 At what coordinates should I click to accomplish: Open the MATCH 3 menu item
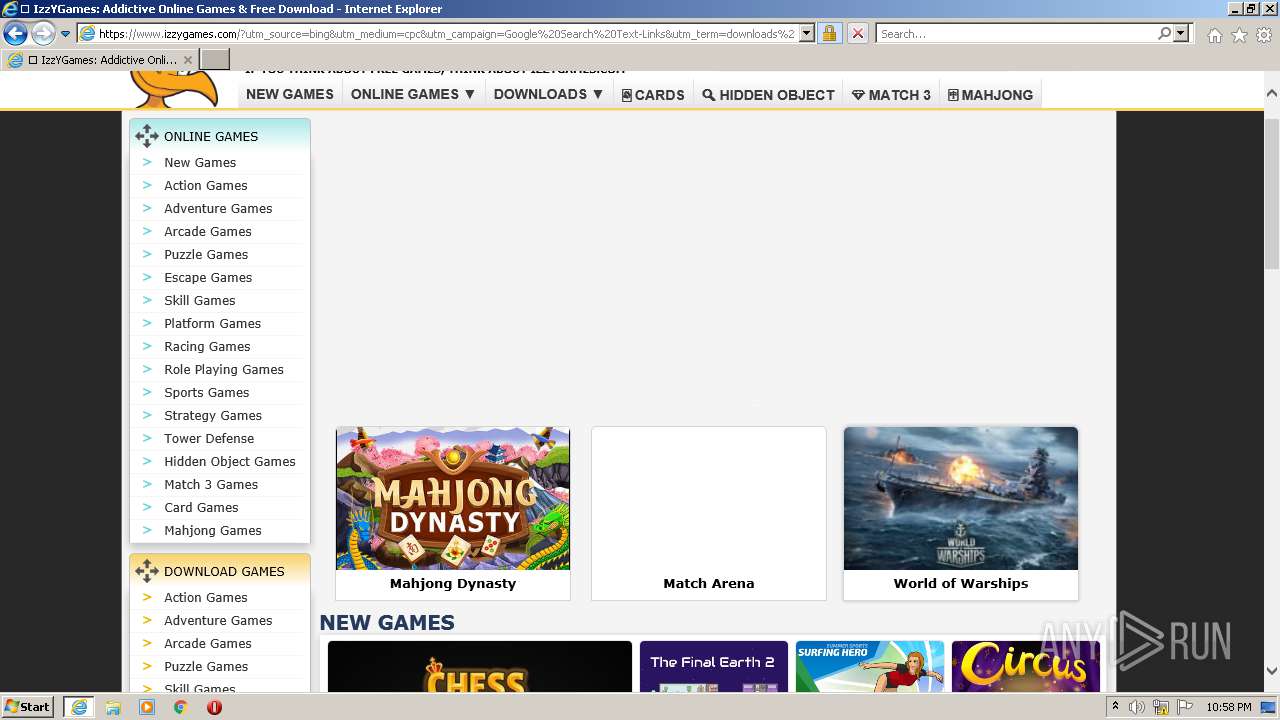tap(891, 95)
